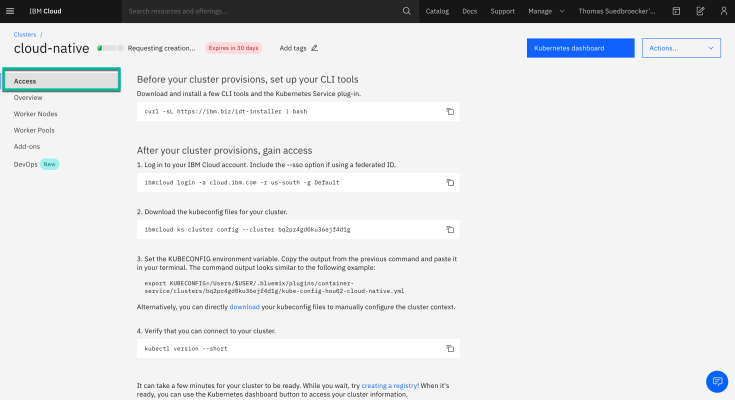
Task: Click the Requesting creation status text
Action: pos(161,48)
